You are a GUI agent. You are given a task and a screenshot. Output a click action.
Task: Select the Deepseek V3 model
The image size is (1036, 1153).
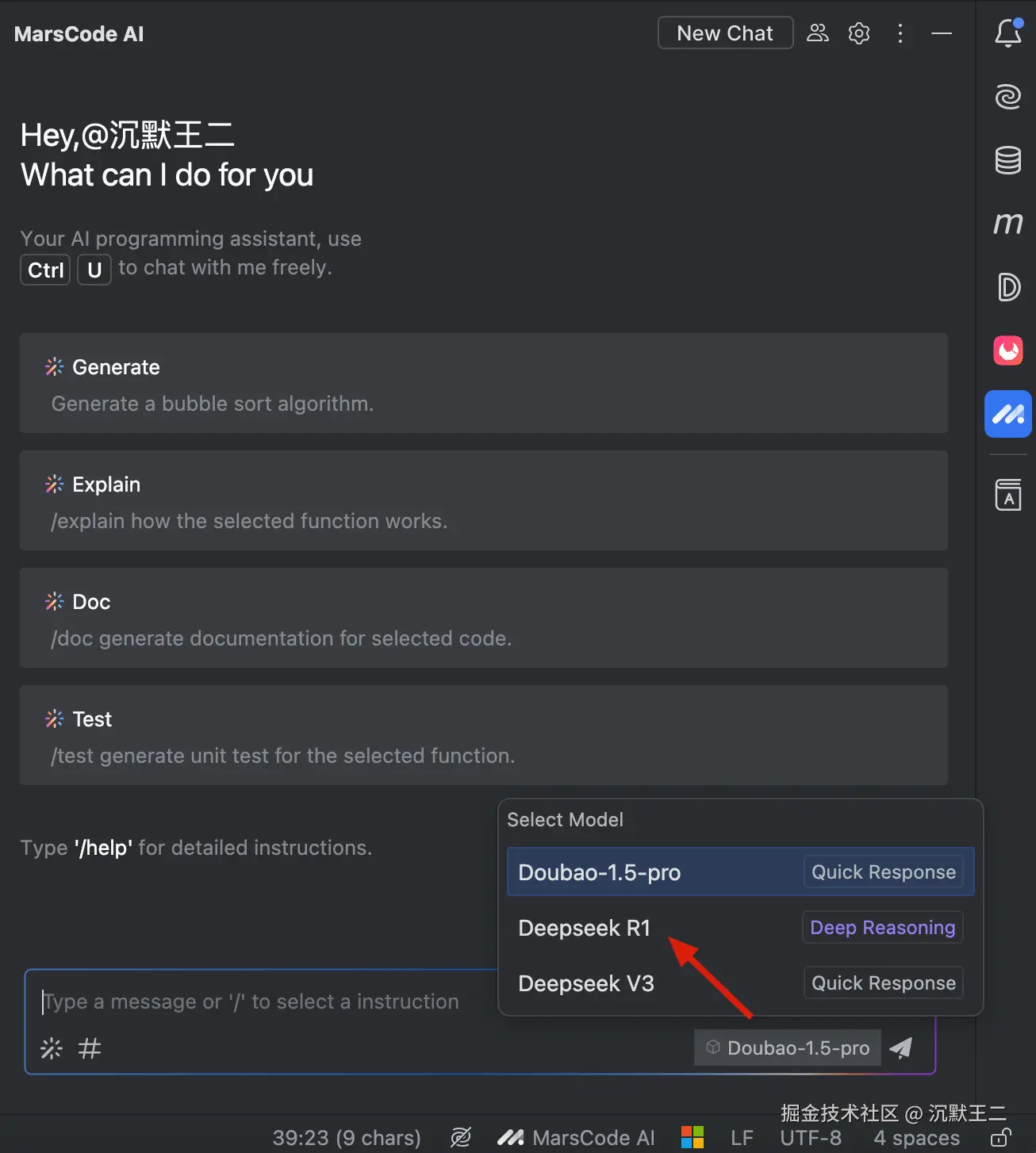[741, 983]
